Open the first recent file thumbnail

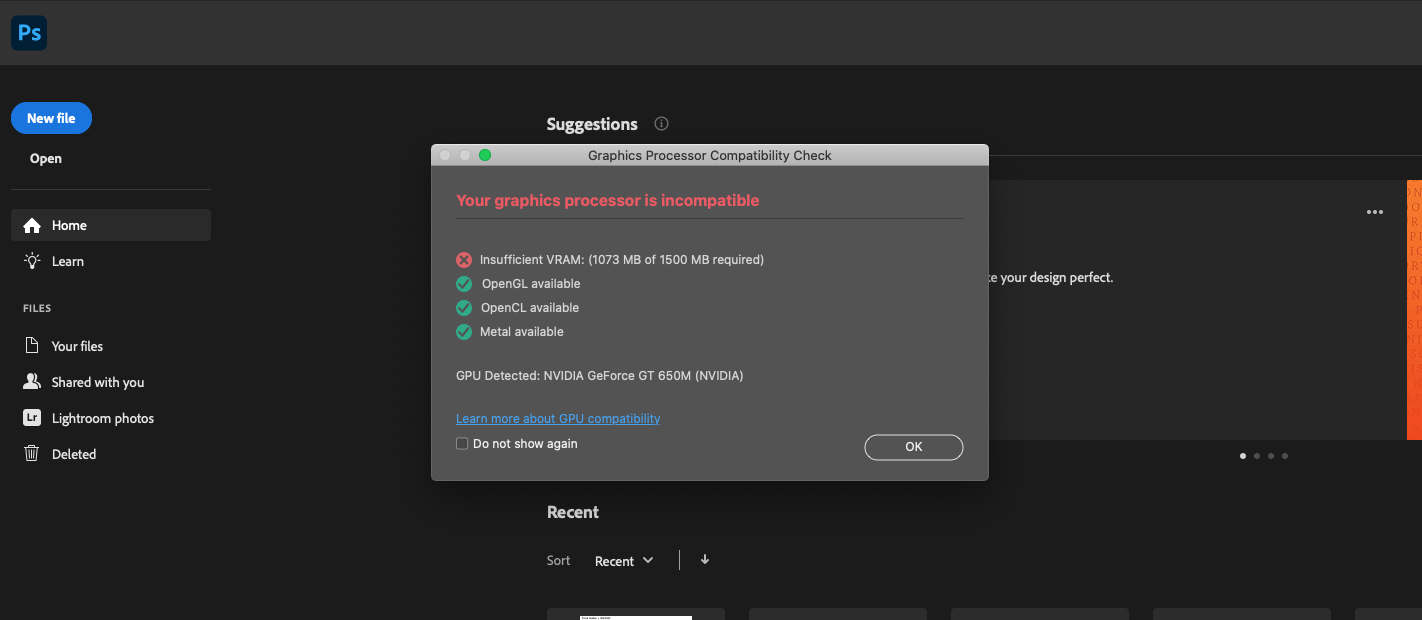pyautogui.click(x=636, y=614)
